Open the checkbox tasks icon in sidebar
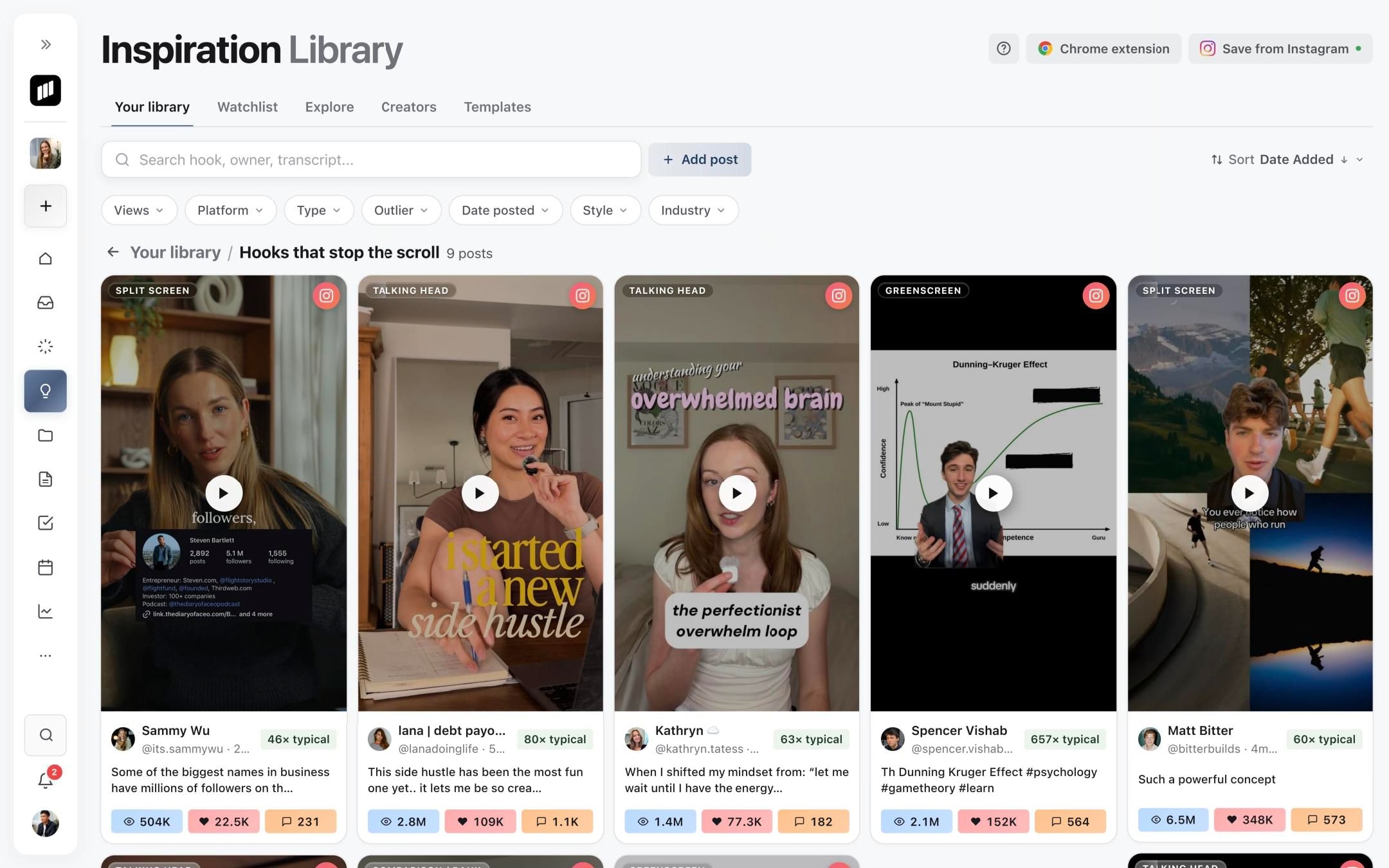This screenshot has width=1389, height=868. 46,523
